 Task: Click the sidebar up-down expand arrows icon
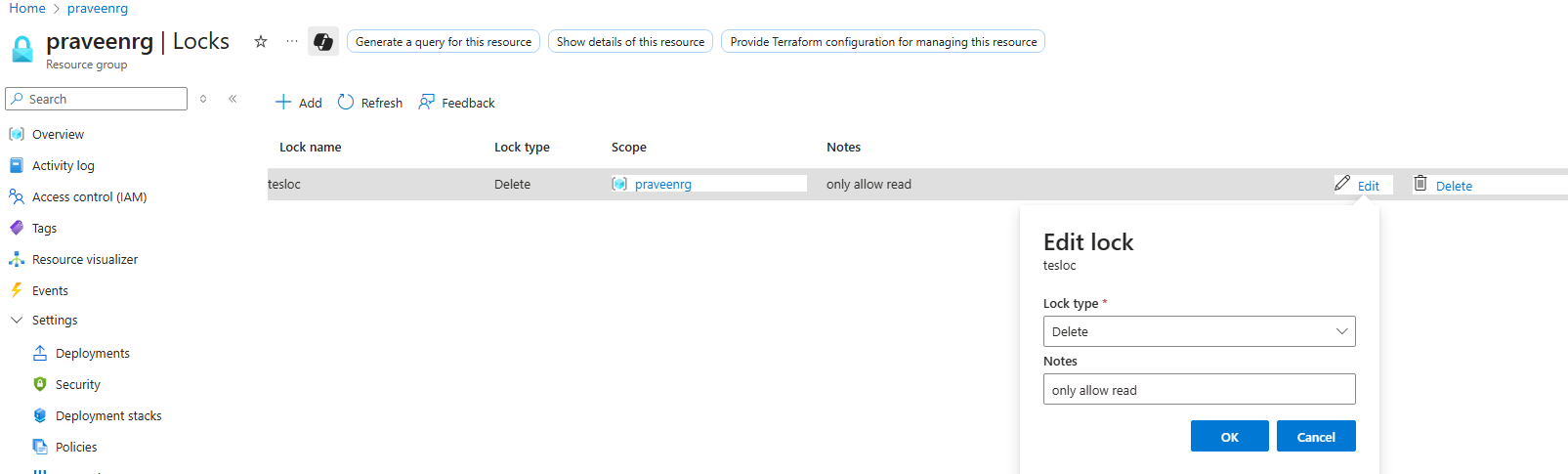(203, 99)
